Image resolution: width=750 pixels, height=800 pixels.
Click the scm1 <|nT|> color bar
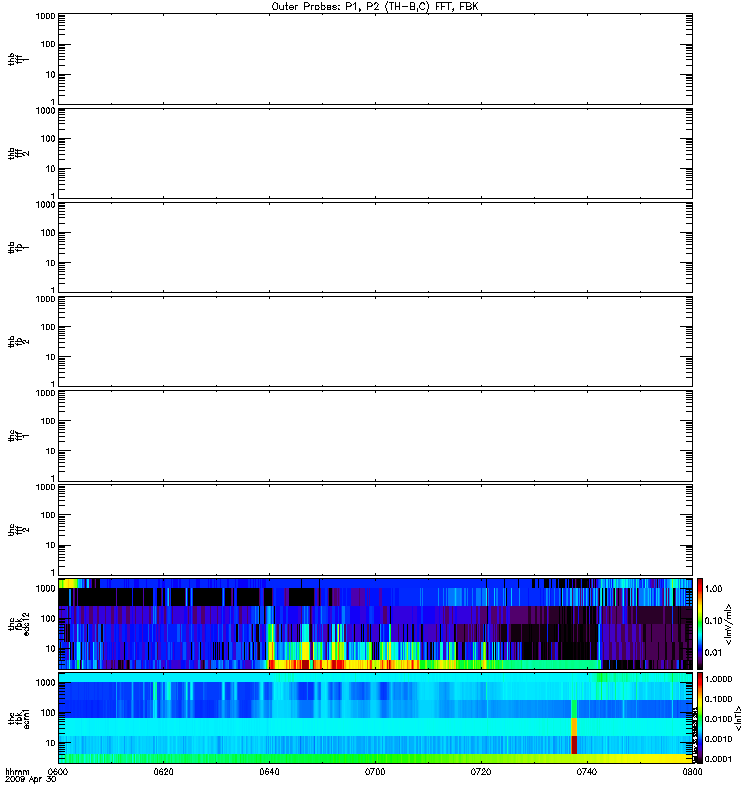pyautogui.click(x=700, y=718)
